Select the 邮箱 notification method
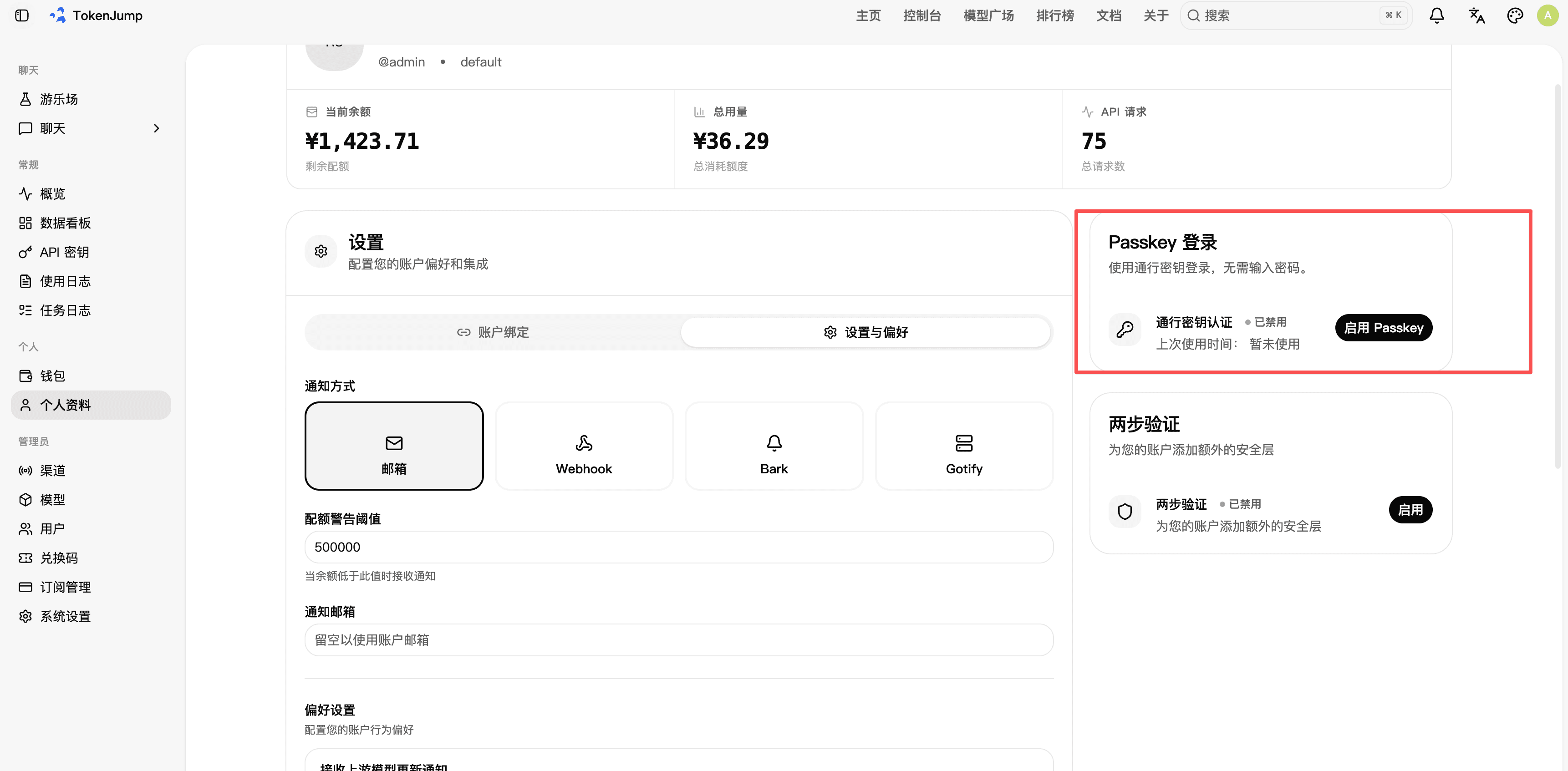This screenshot has height=771, width=1568. [x=394, y=446]
